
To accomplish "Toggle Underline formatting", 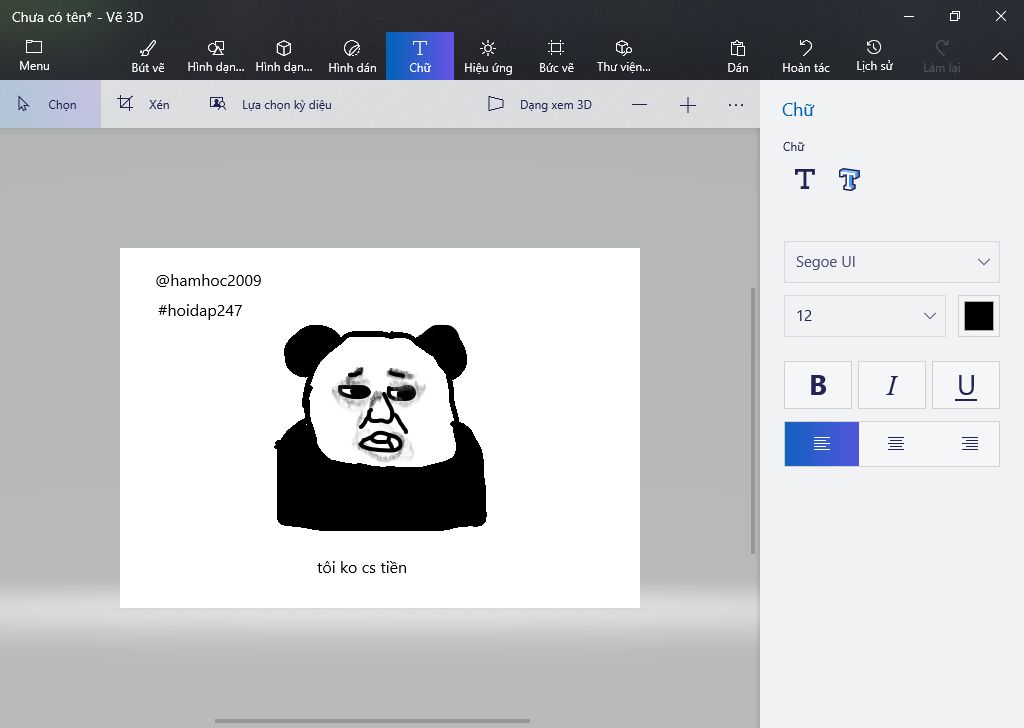I will 966,385.
